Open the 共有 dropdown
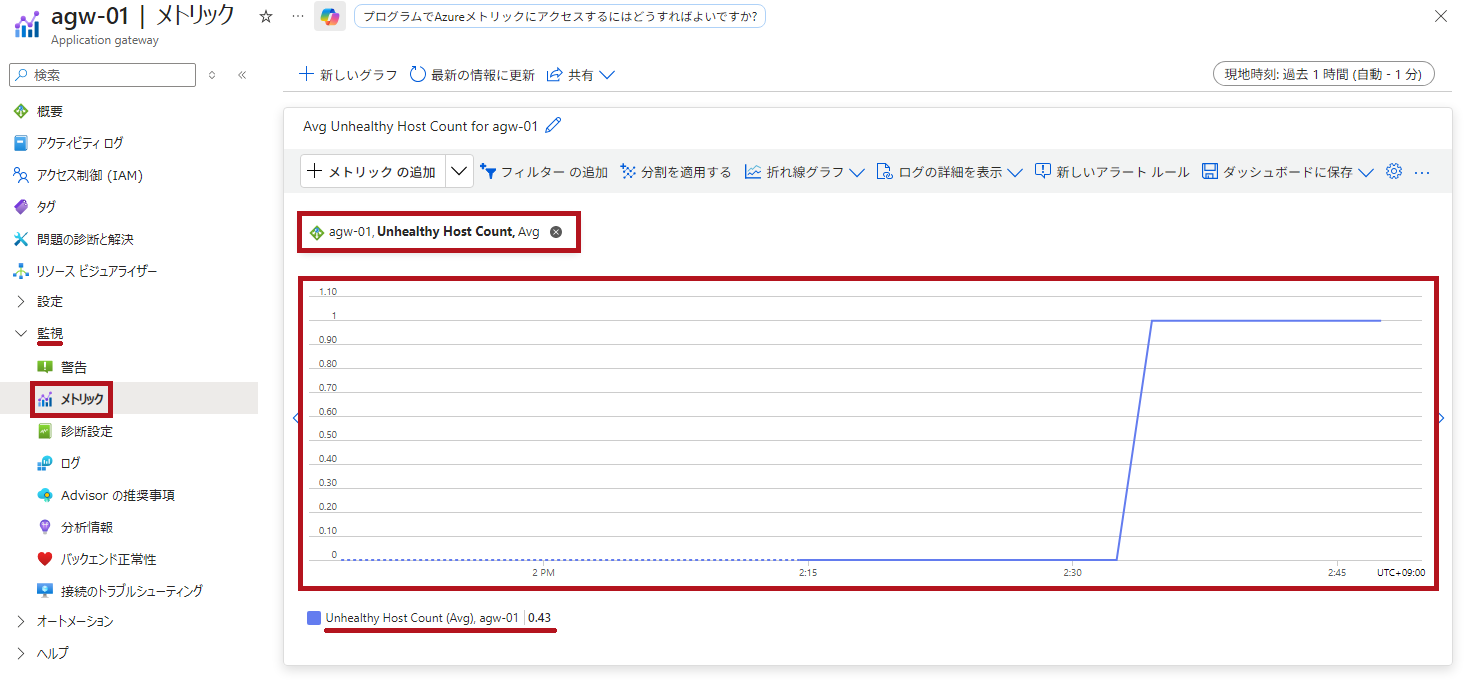 [x=580, y=75]
